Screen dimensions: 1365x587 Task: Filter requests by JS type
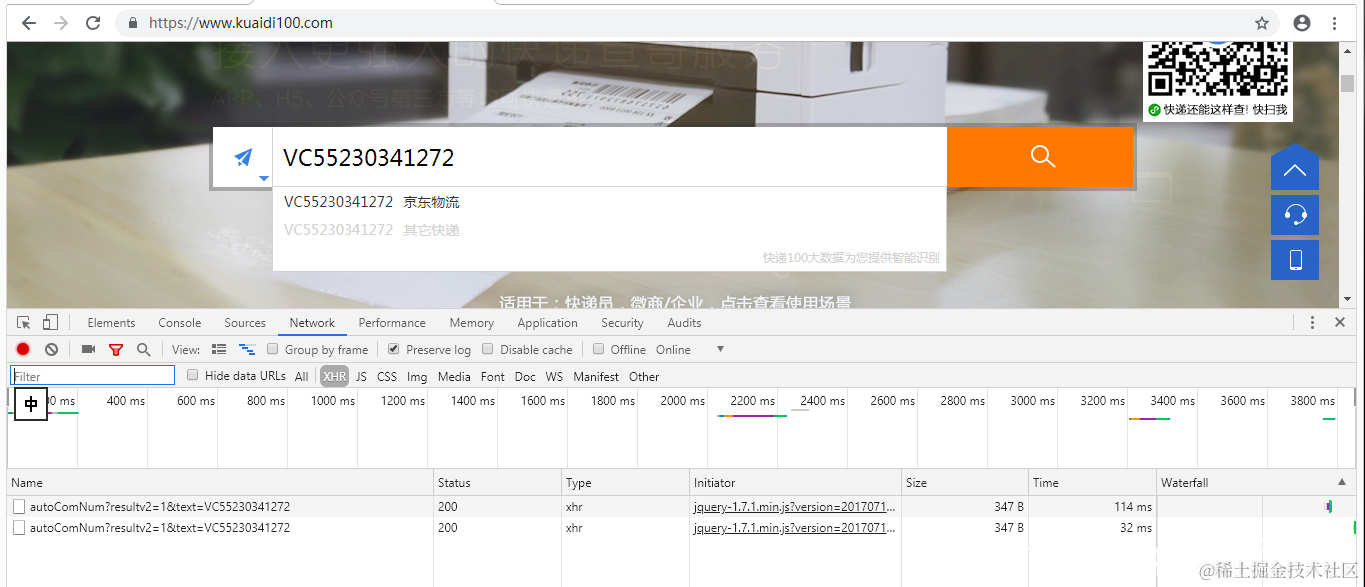click(x=361, y=377)
